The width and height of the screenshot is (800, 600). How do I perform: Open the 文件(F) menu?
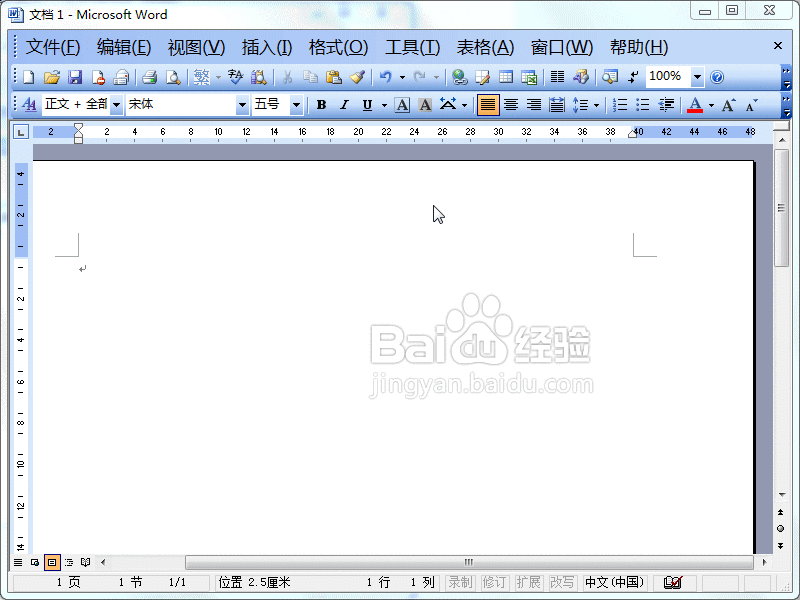point(53,47)
